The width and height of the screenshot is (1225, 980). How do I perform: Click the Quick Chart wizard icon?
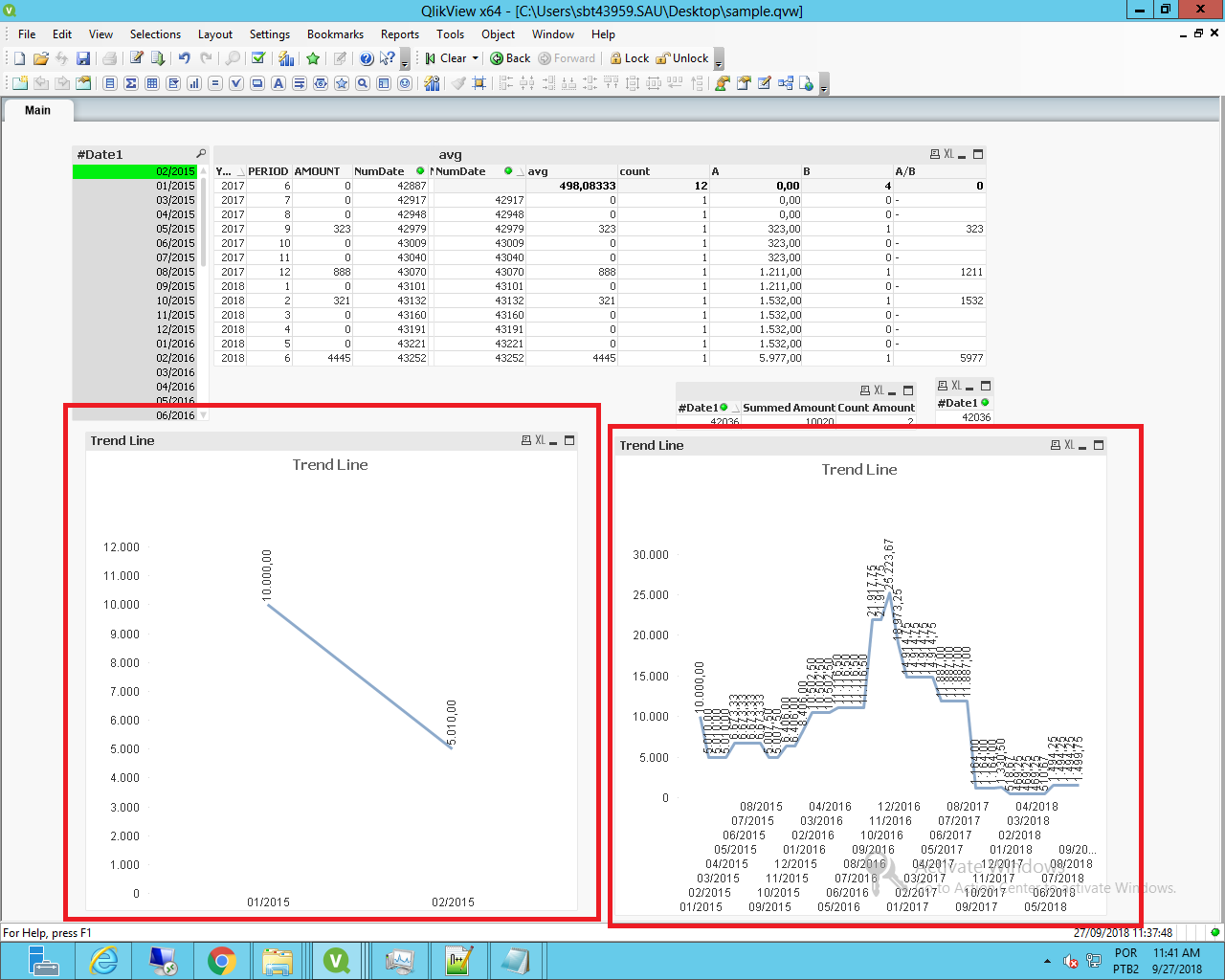click(x=285, y=58)
